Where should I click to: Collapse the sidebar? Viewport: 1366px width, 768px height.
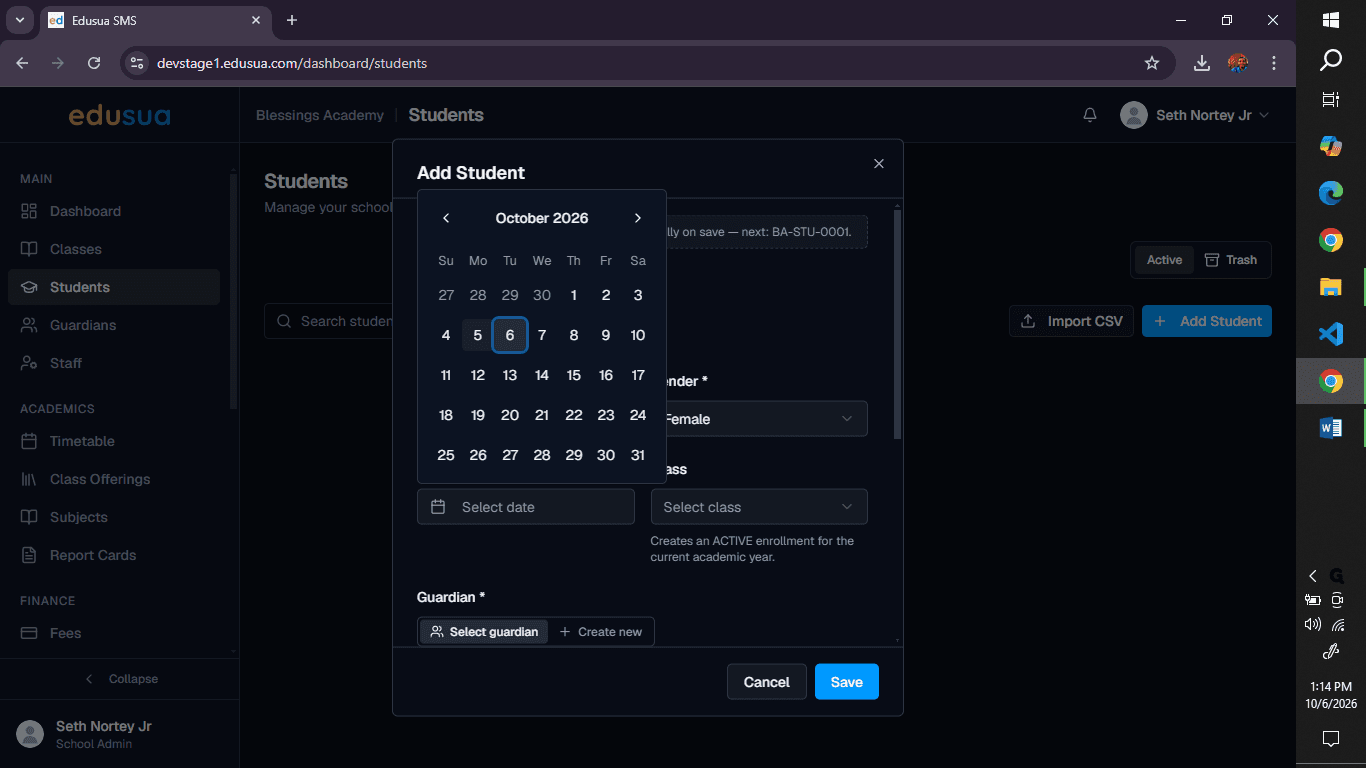tap(120, 679)
